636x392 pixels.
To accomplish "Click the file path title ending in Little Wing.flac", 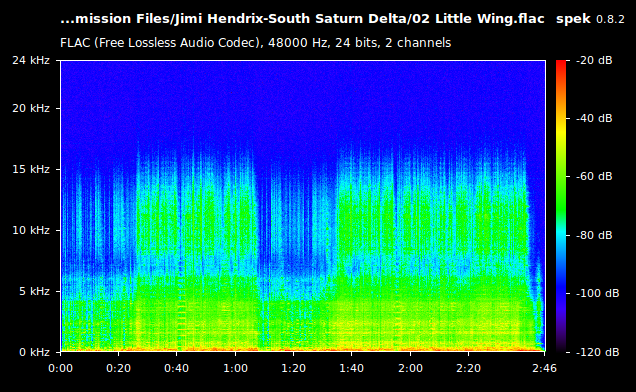I will click(x=302, y=19).
